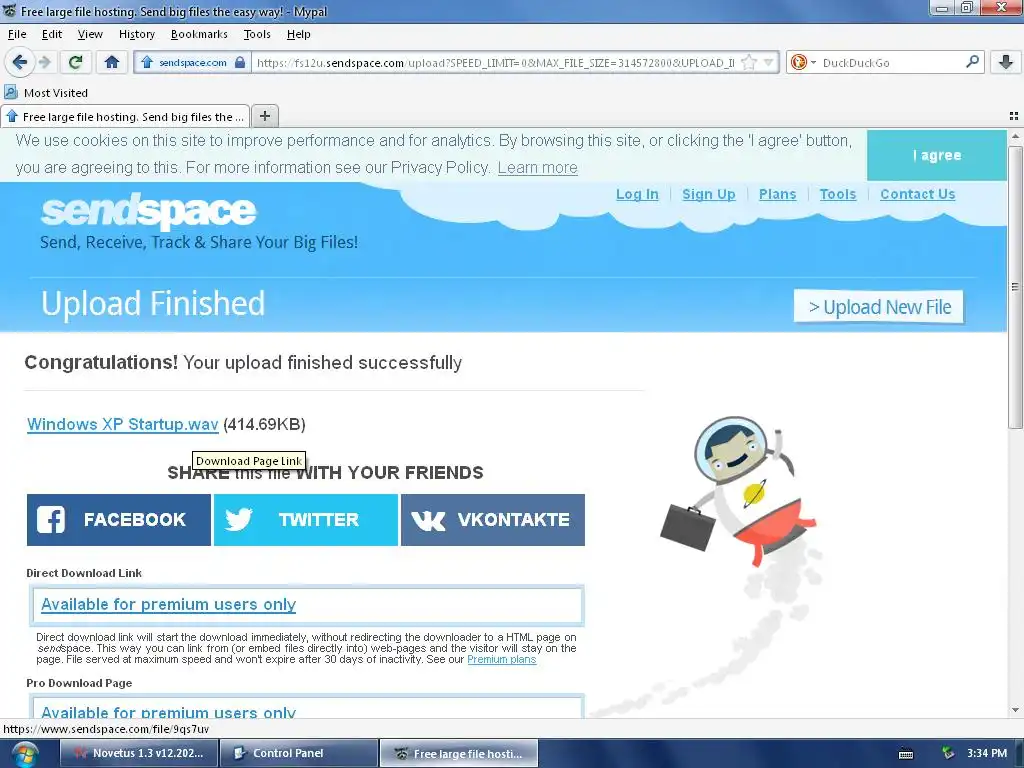Share the file on Twitter

(x=306, y=520)
